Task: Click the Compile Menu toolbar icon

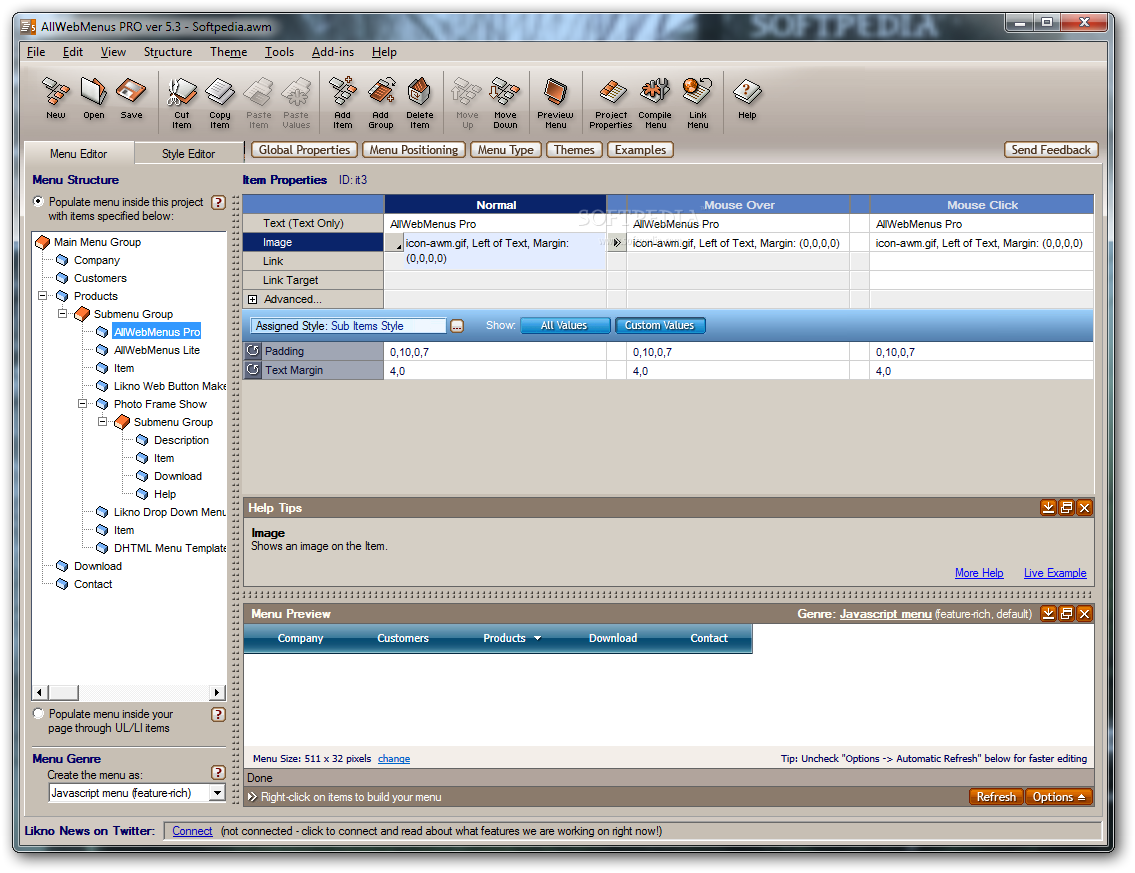Action: 655,104
